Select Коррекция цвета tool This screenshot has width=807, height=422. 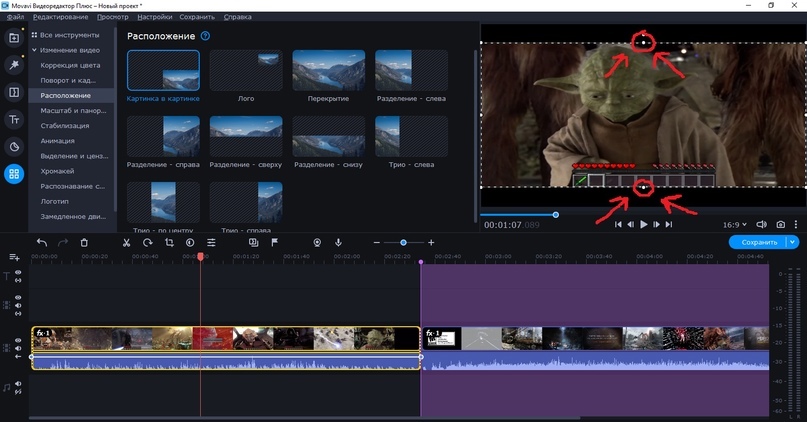[x=71, y=65]
